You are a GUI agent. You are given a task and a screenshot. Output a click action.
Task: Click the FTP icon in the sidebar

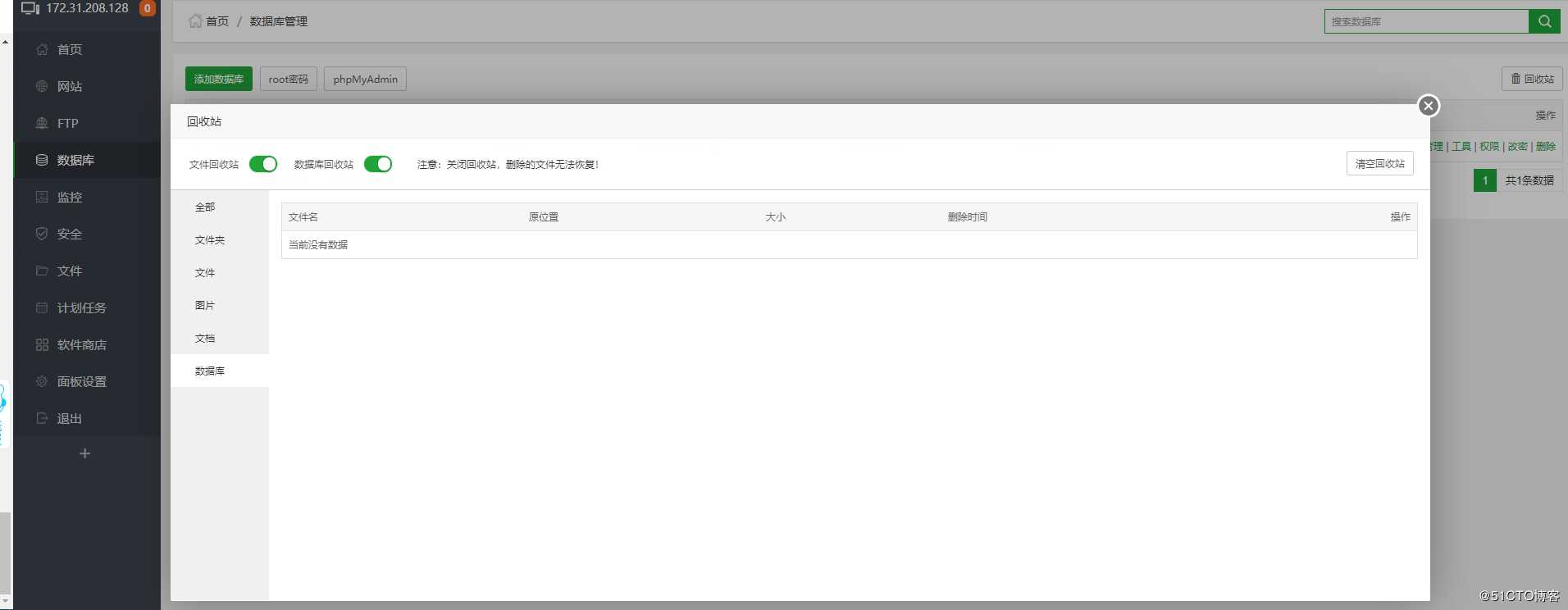pyautogui.click(x=42, y=123)
